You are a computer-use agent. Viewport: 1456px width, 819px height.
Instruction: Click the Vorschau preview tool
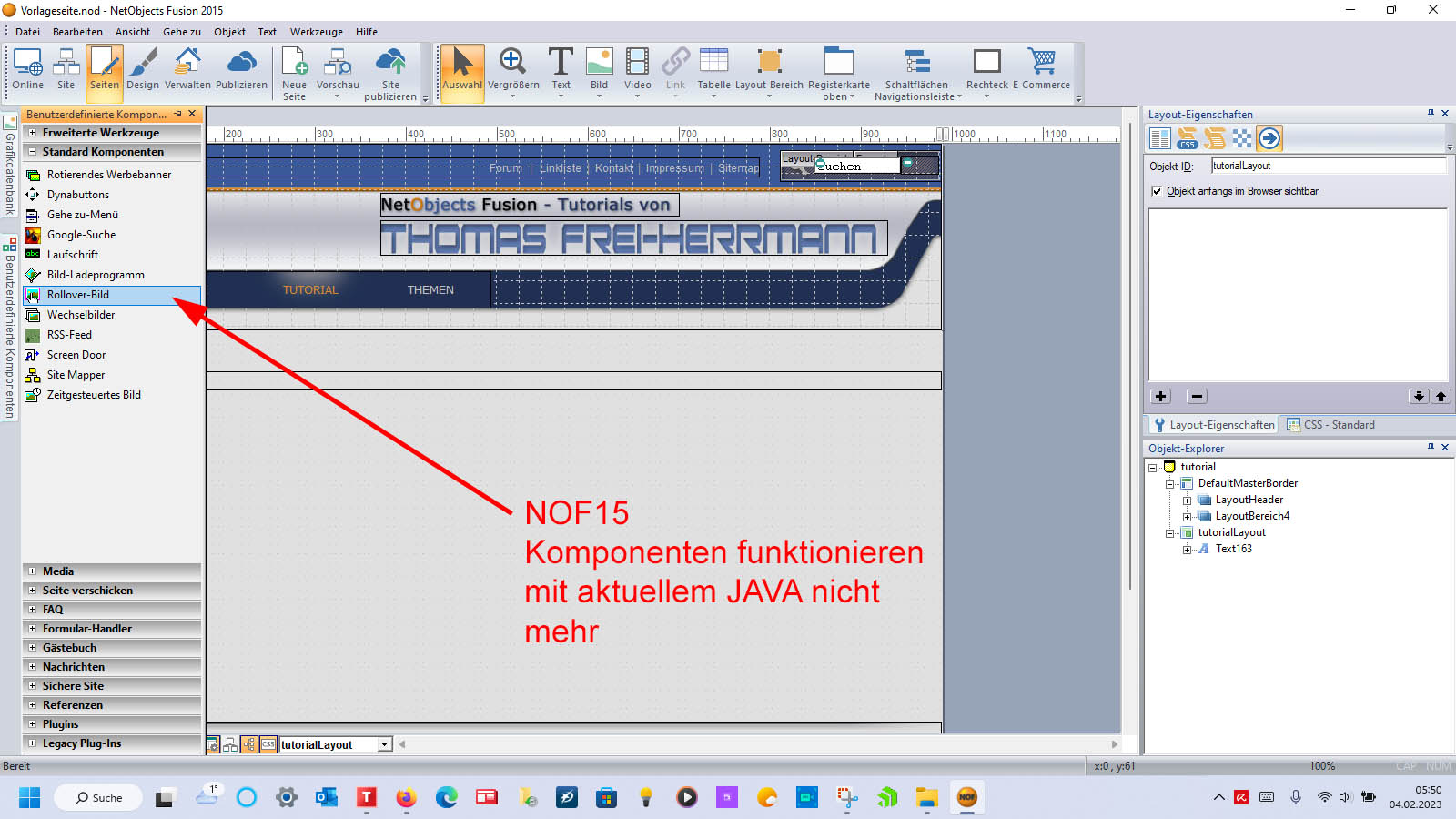pyautogui.click(x=338, y=74)
